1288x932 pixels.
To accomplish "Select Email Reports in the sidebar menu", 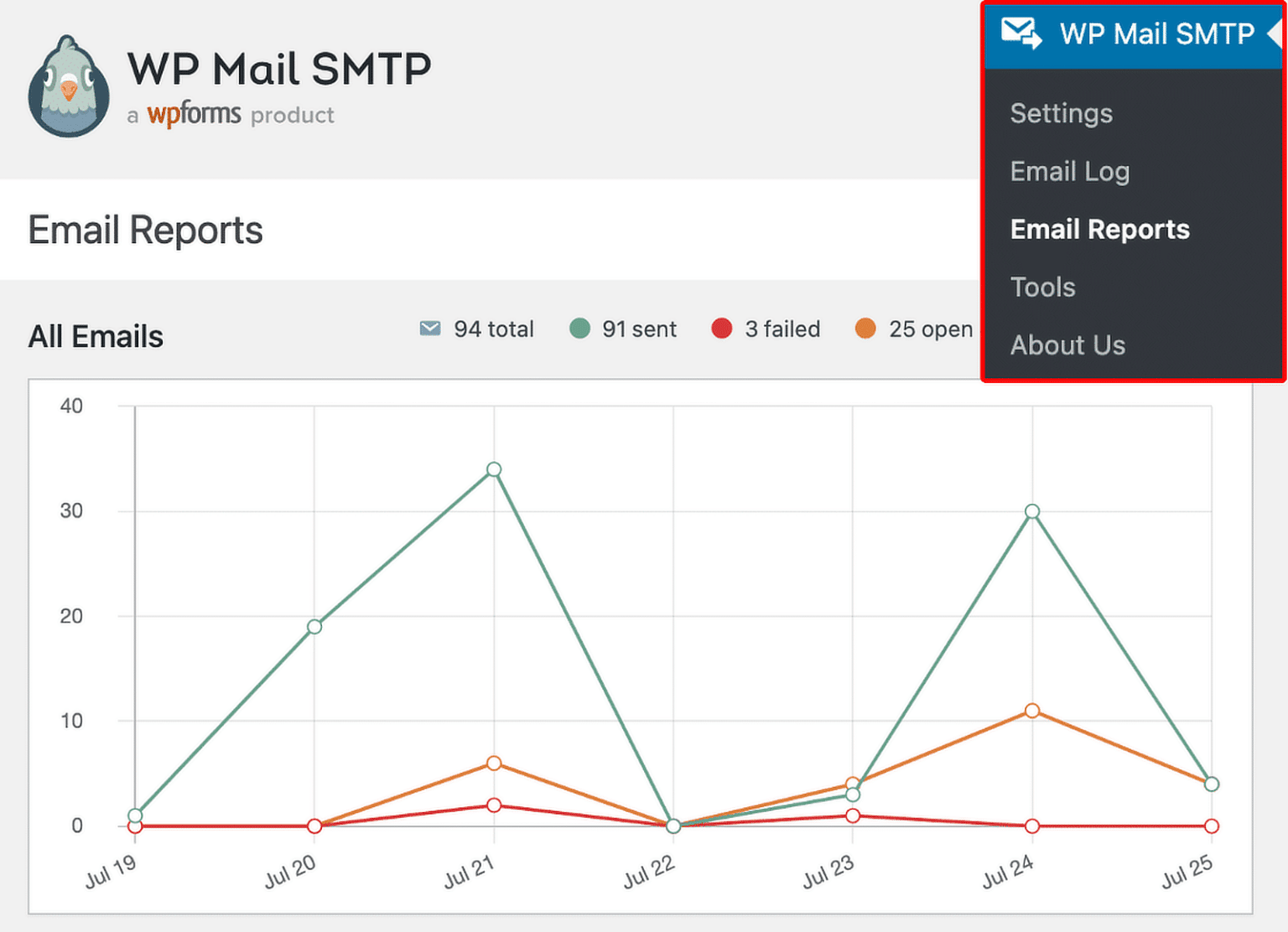I will coord(1099,229).
